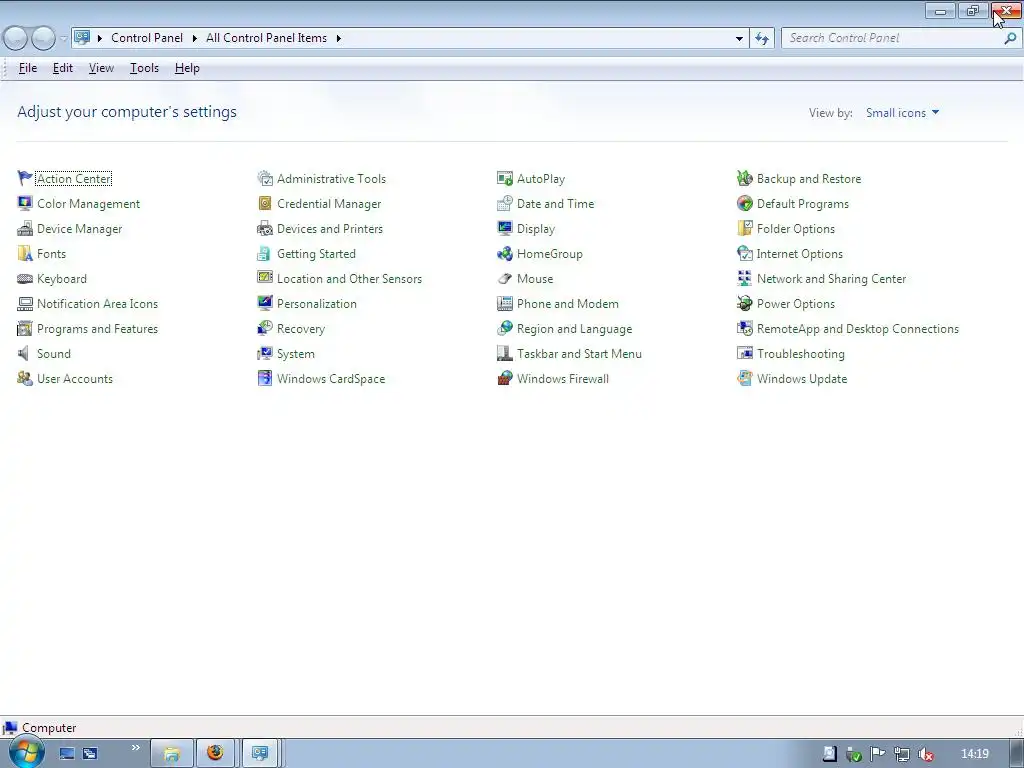Screen dimensions: 1024x768
Task: Open the File menu
Action: pos(27,68)
